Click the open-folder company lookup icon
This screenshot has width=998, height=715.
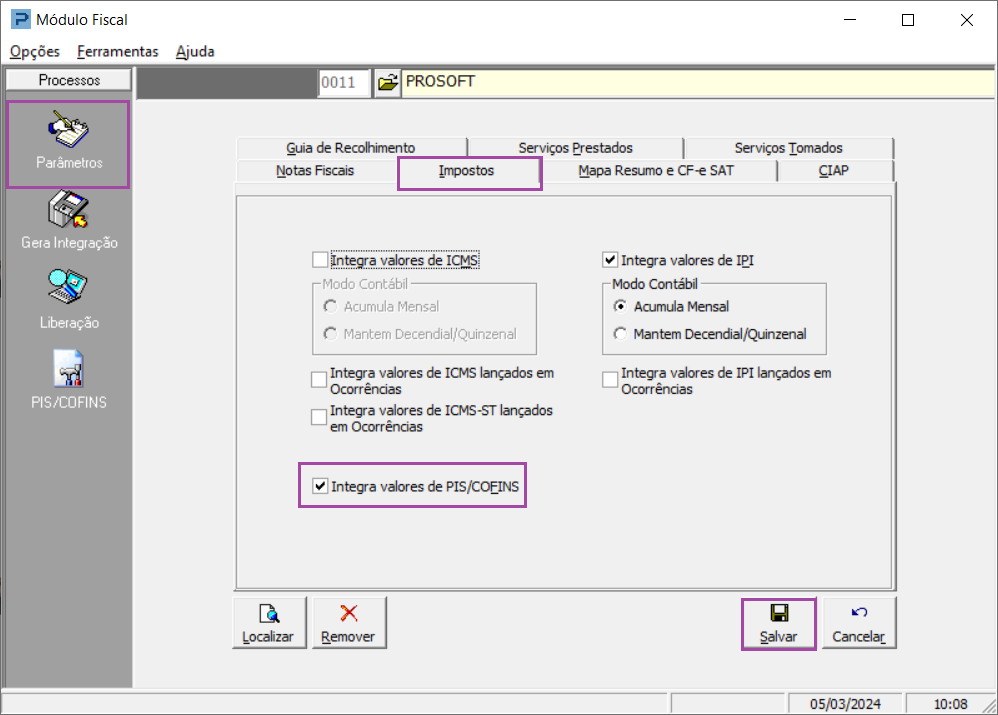pos(387,83)
